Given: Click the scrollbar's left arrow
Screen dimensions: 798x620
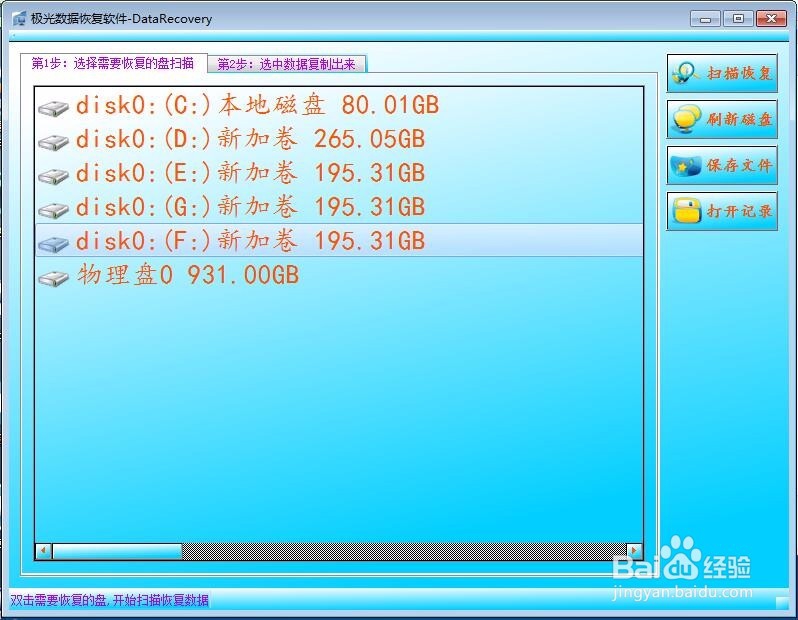Looking at the screenshot, I should pos(43,551).
